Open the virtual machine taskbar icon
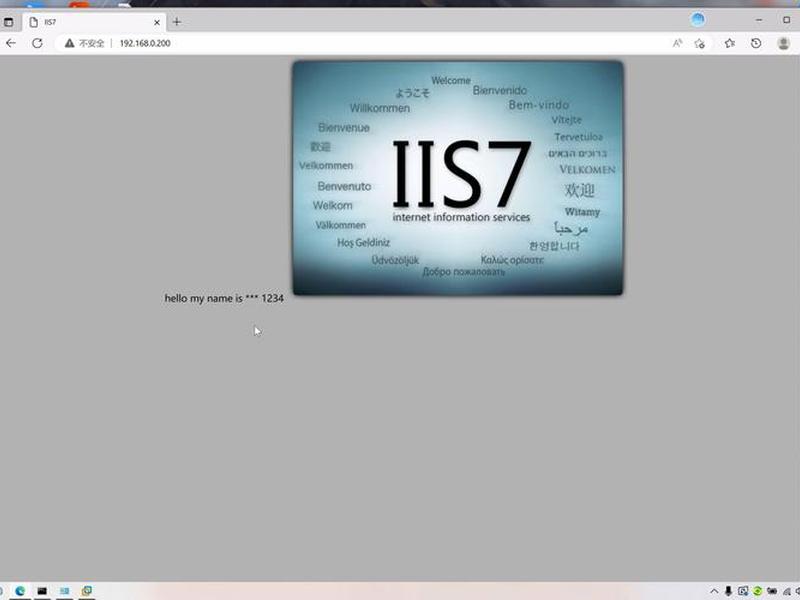 pyautogui.click(x=87, y=591)
